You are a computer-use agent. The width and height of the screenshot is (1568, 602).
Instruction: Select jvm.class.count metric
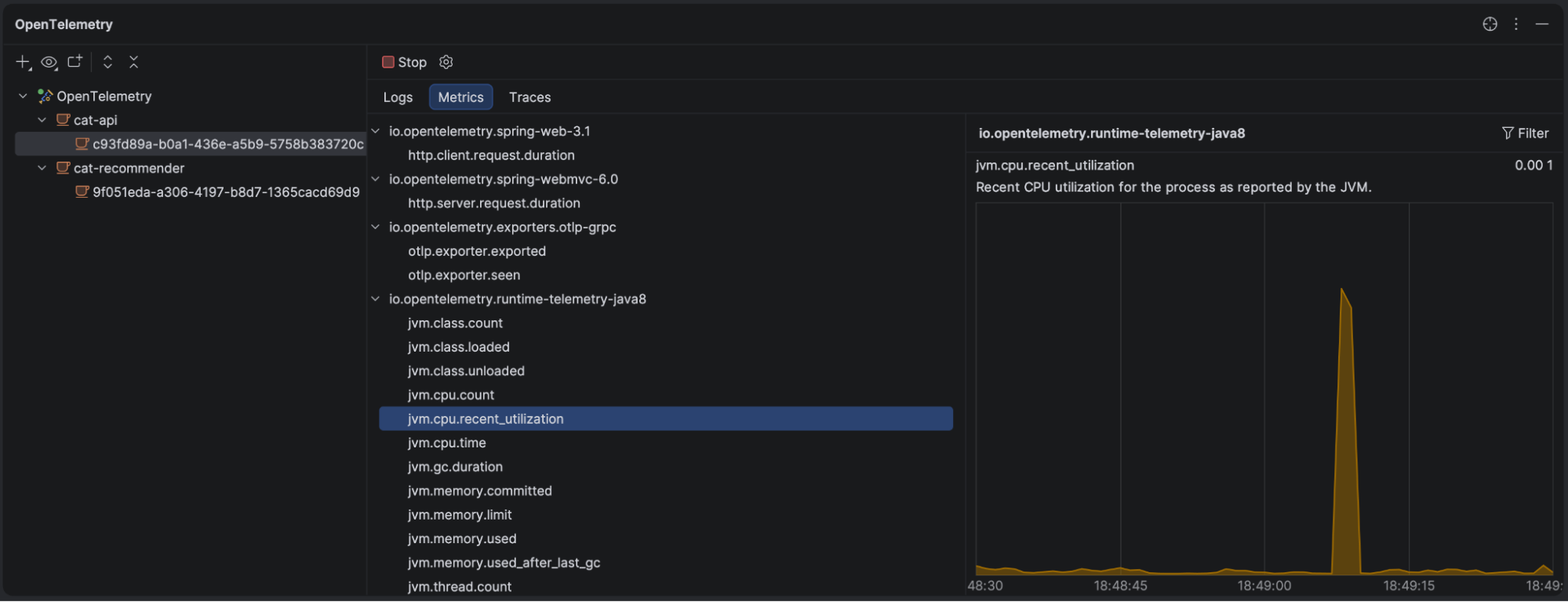click(x=456, y=323)
